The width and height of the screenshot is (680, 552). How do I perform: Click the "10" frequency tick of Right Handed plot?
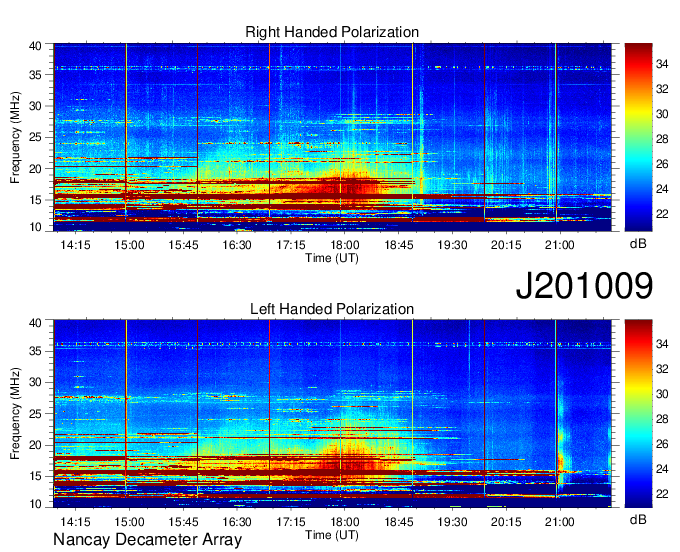click(x=35, y=227)
